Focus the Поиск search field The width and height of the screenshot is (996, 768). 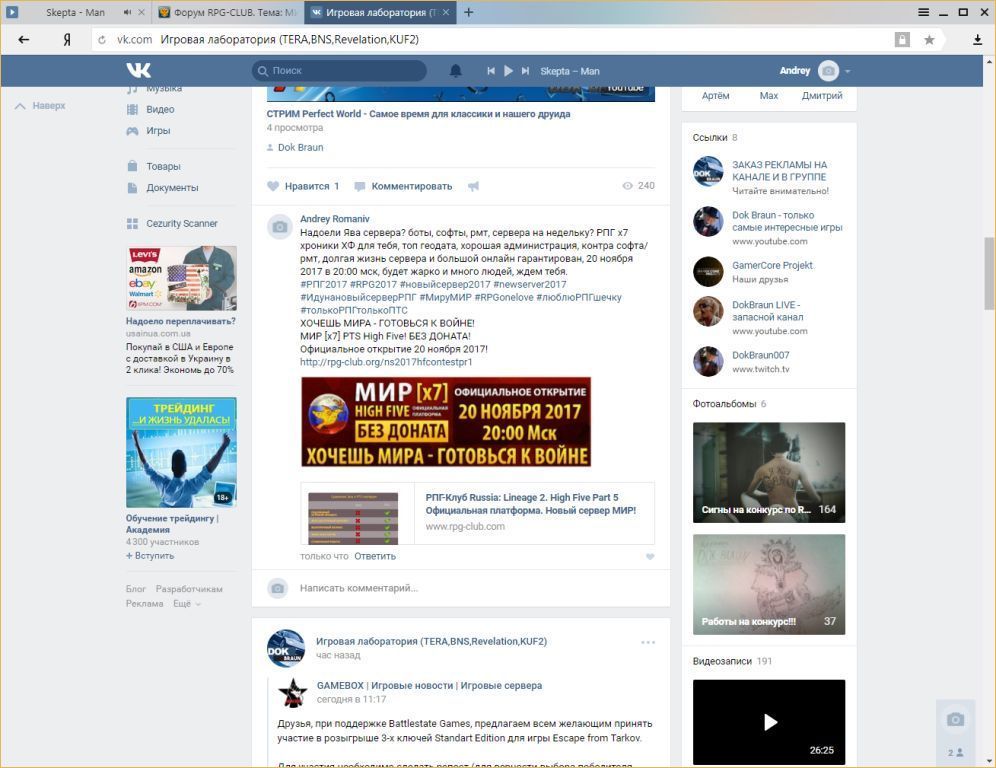coord(339,71)
